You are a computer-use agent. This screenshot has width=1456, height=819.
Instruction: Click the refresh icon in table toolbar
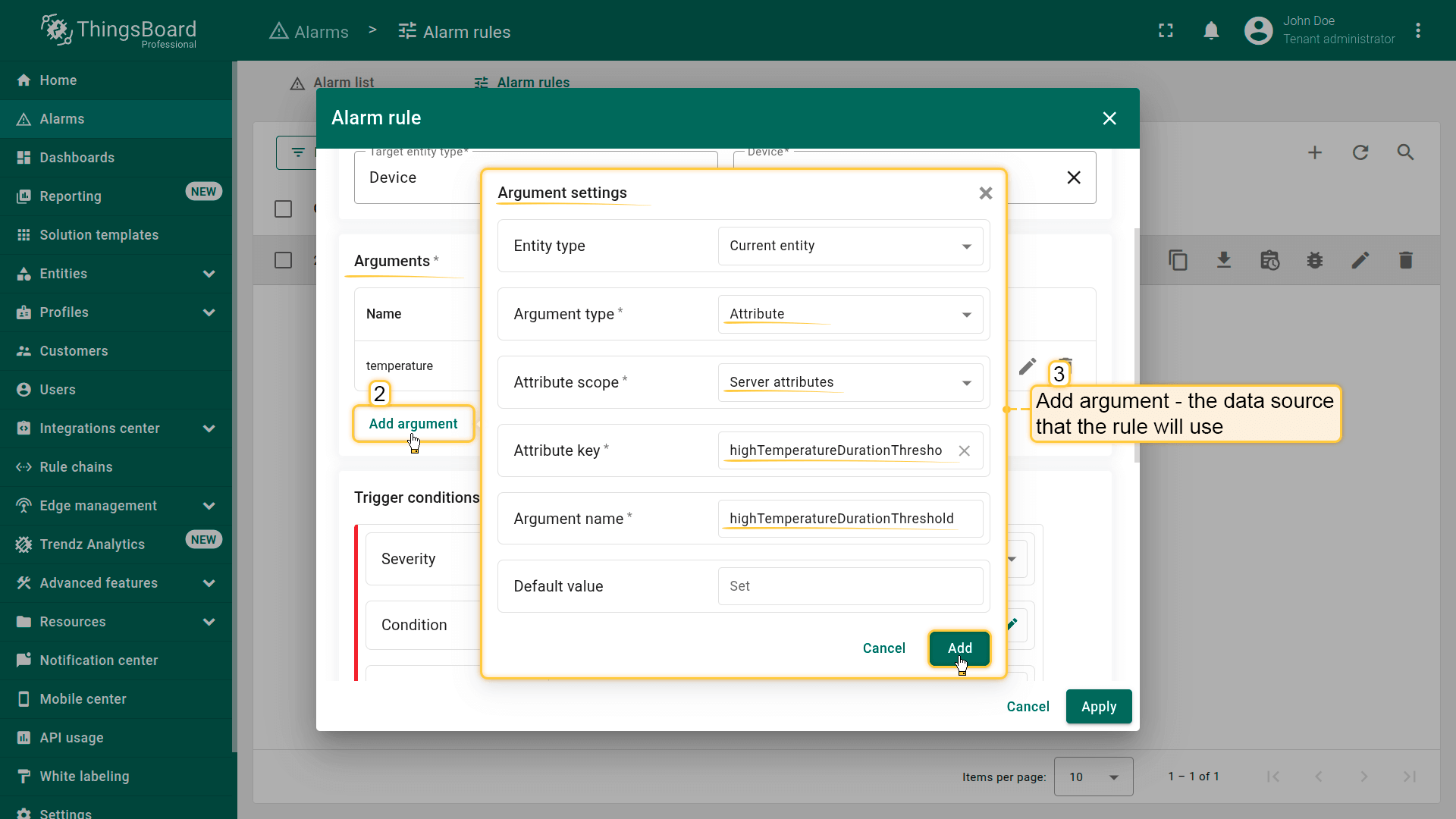(x=1360, y=152)
